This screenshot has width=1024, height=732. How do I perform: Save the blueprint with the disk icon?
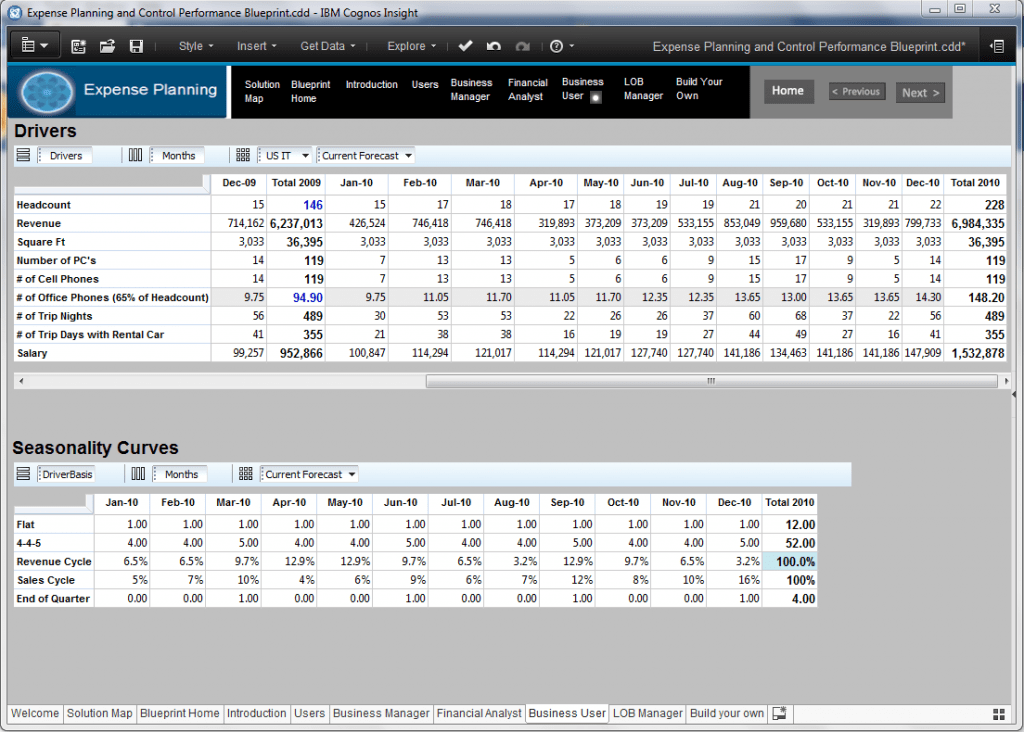[x=137, y=46]
